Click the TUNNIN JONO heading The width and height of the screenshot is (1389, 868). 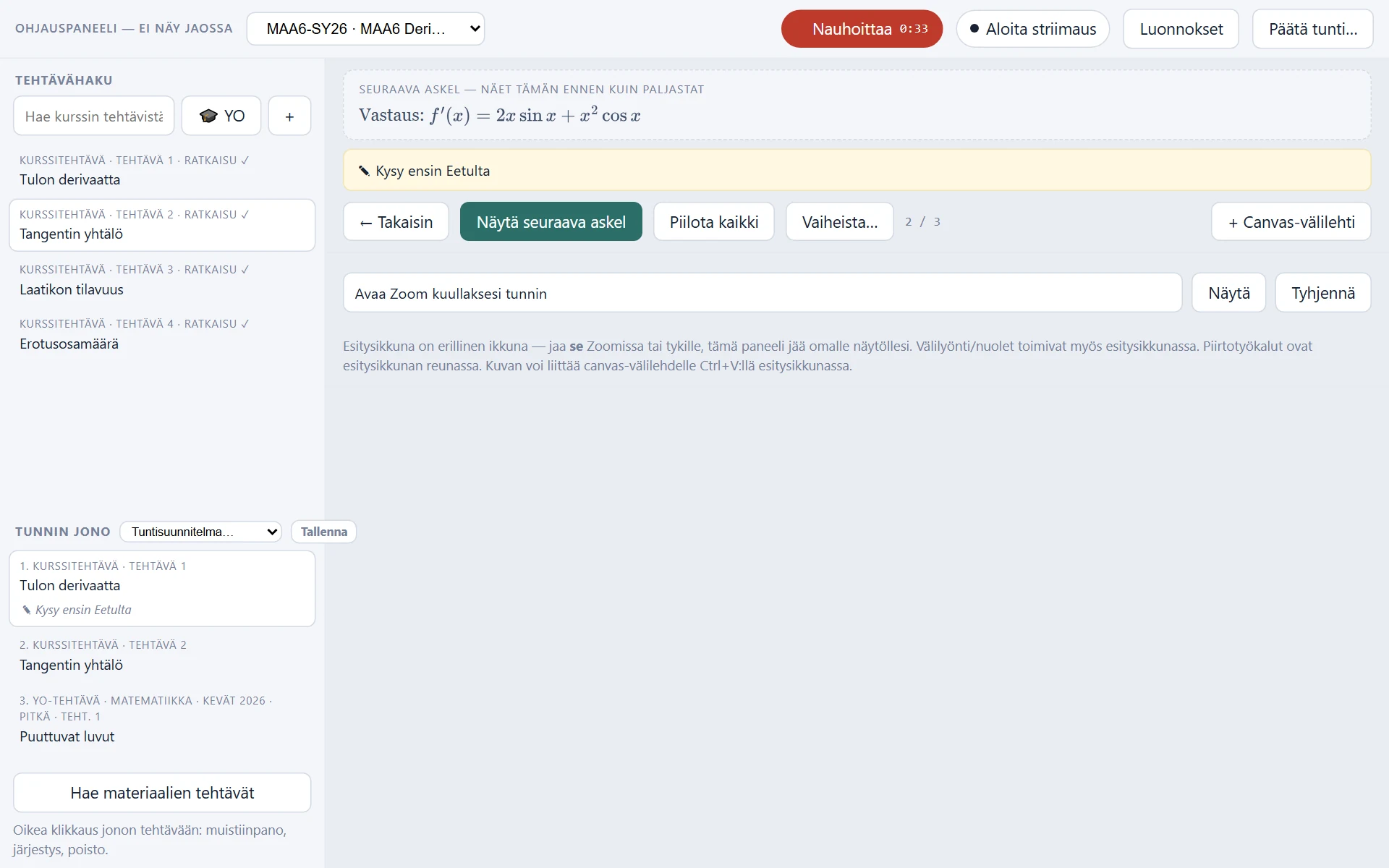pos(63,532)
